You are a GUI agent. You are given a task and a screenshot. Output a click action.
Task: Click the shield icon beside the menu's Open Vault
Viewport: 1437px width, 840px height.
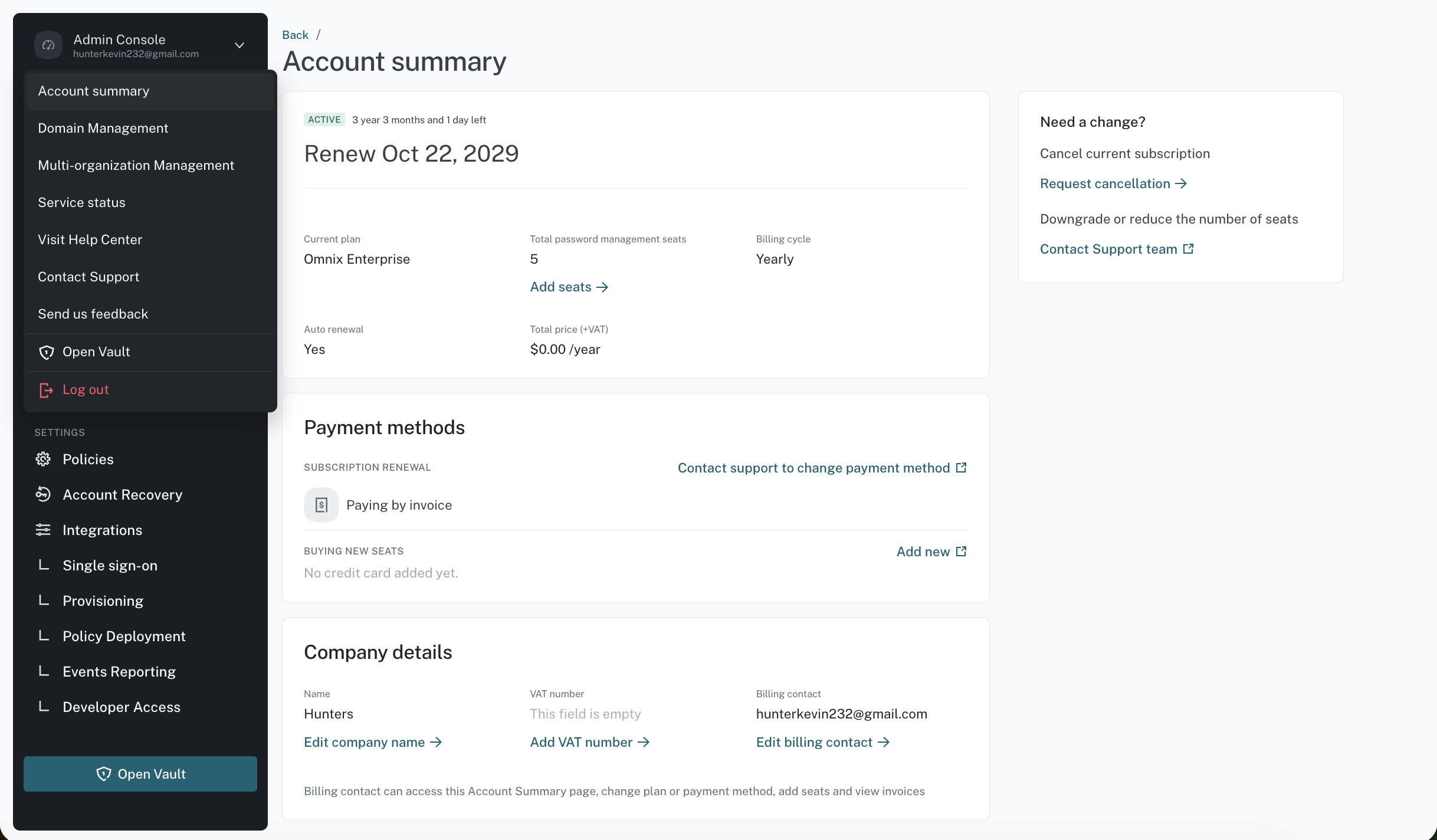(x=47, y=352)
